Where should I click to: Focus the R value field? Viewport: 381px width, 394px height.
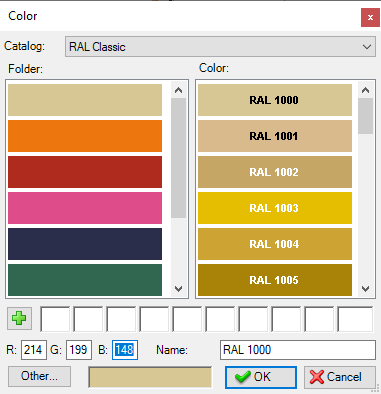tap(34, 350)
